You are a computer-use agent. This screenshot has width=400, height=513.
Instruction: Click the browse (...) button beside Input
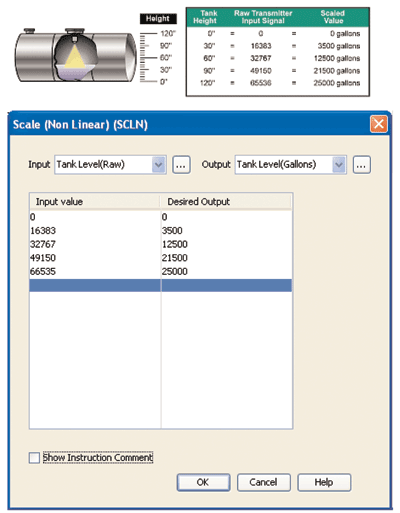click(x=181, y=165)
